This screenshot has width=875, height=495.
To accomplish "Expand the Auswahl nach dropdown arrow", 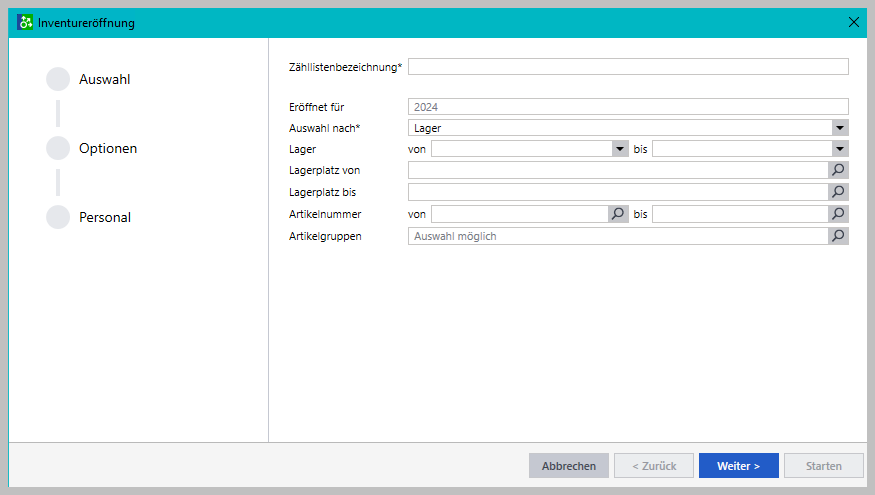I will click(x=840, y=128).
